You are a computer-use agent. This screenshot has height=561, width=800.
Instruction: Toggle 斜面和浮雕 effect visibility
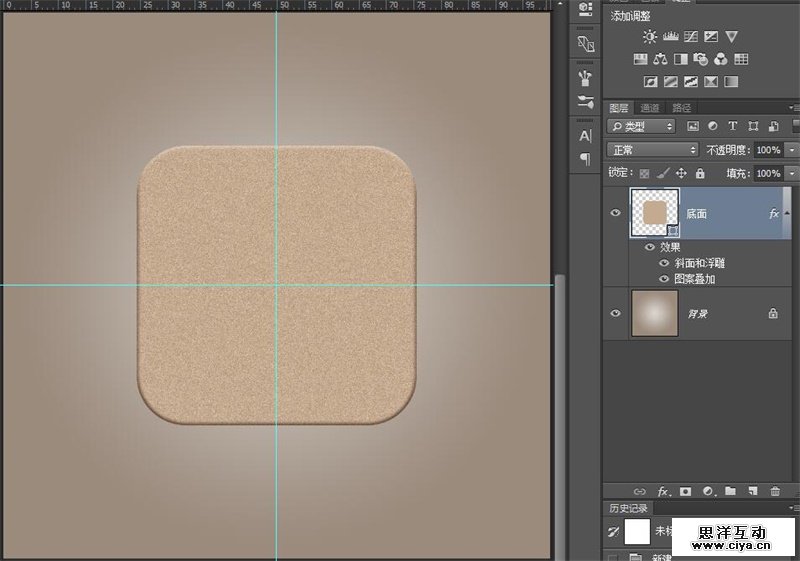pos(664,263)
